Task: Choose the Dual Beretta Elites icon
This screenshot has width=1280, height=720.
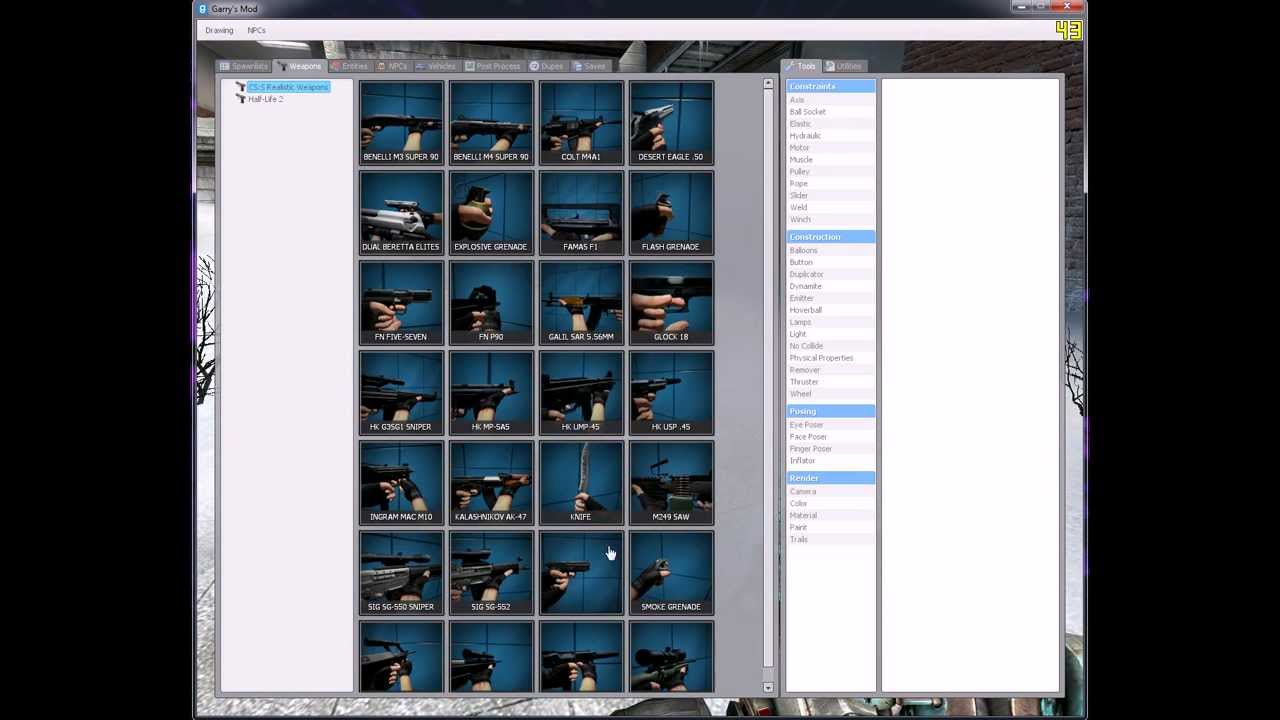Action: [401, 212]
